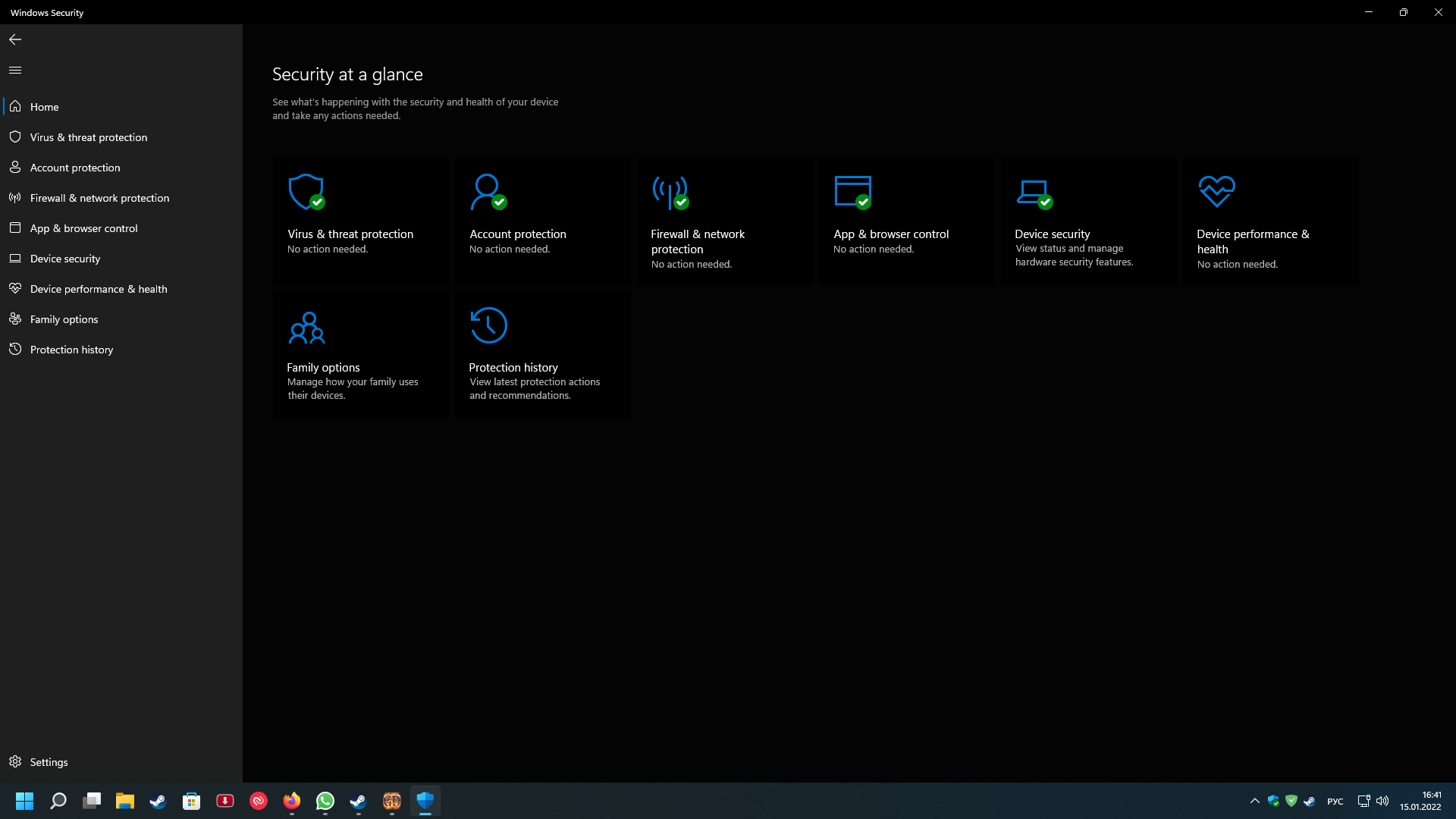Open the App & browser control window tile
This screenshot has width=1456, height=819.
(x=907, y=221)
